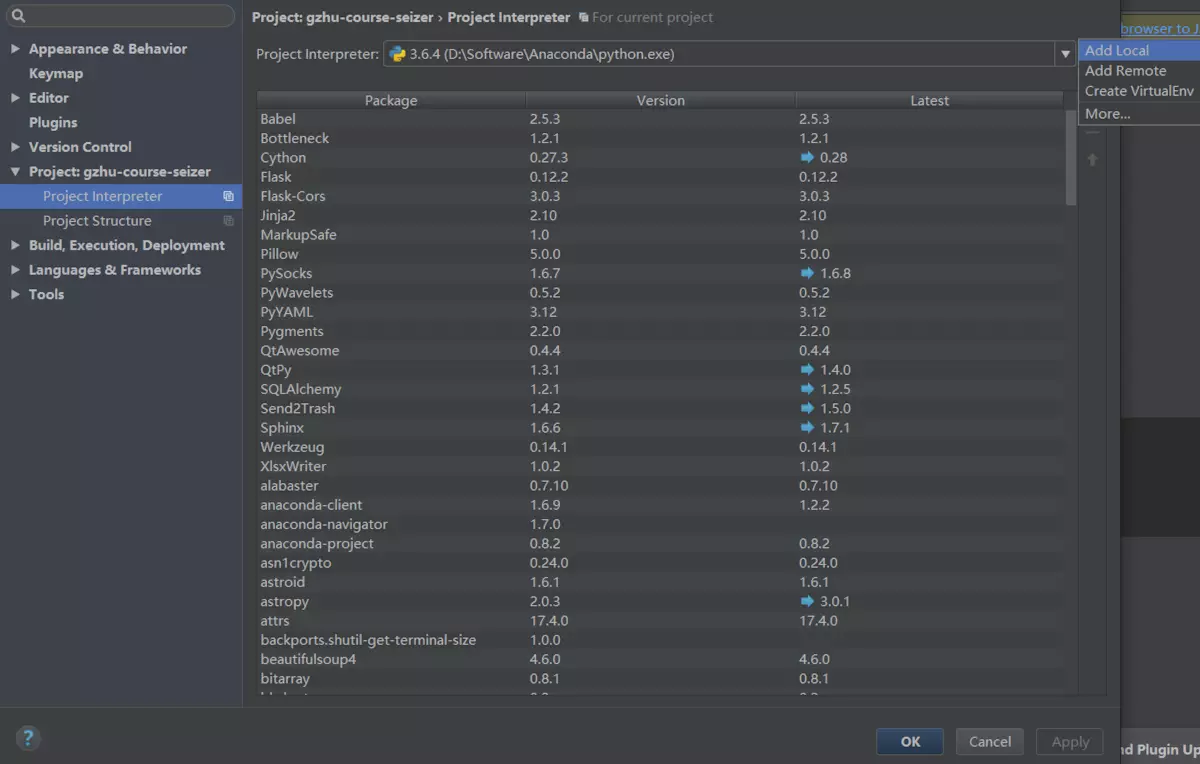This screenshot has height=764, width=1200.
Task: Click the QtPy update arrow icon
Action: pos(807,370)
